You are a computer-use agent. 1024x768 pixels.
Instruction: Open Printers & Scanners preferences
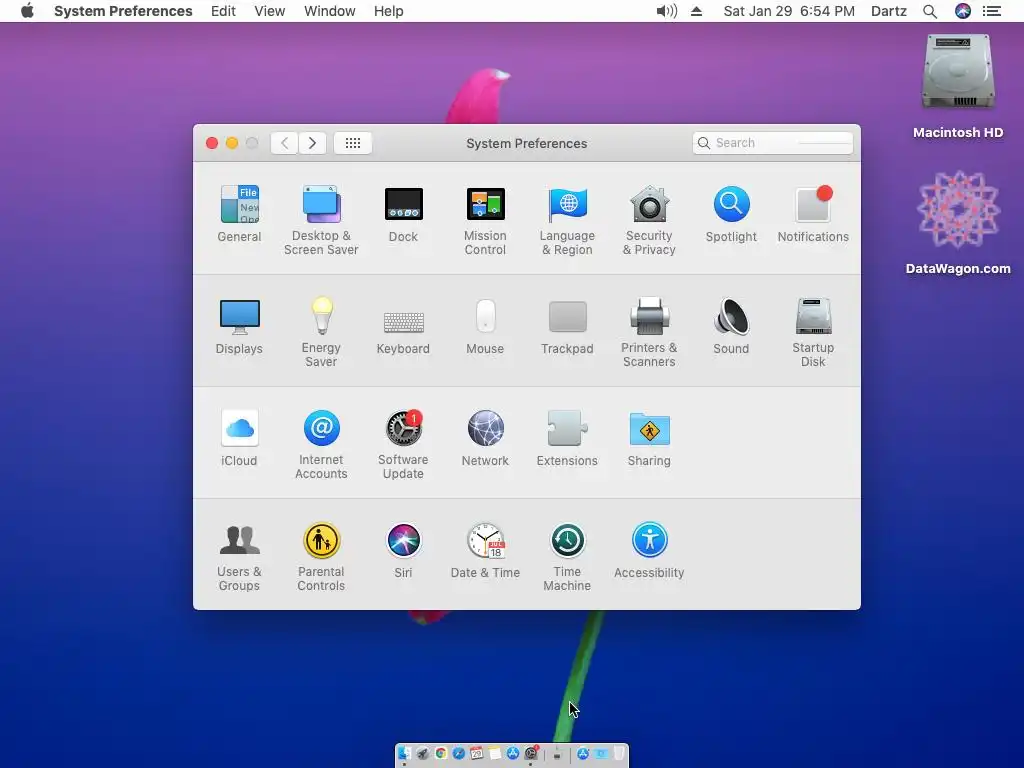click(649, 332)
